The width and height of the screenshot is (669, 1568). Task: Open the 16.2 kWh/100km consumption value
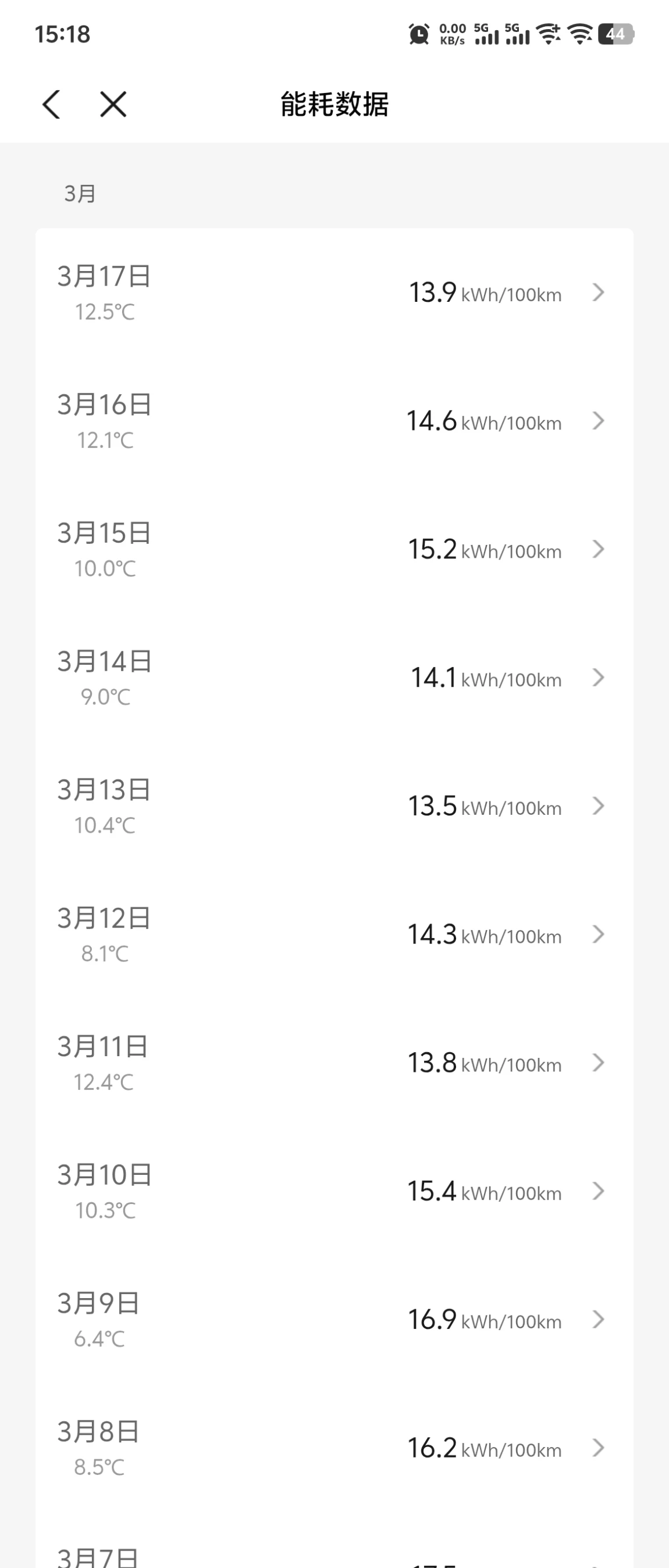[432, 1448]
